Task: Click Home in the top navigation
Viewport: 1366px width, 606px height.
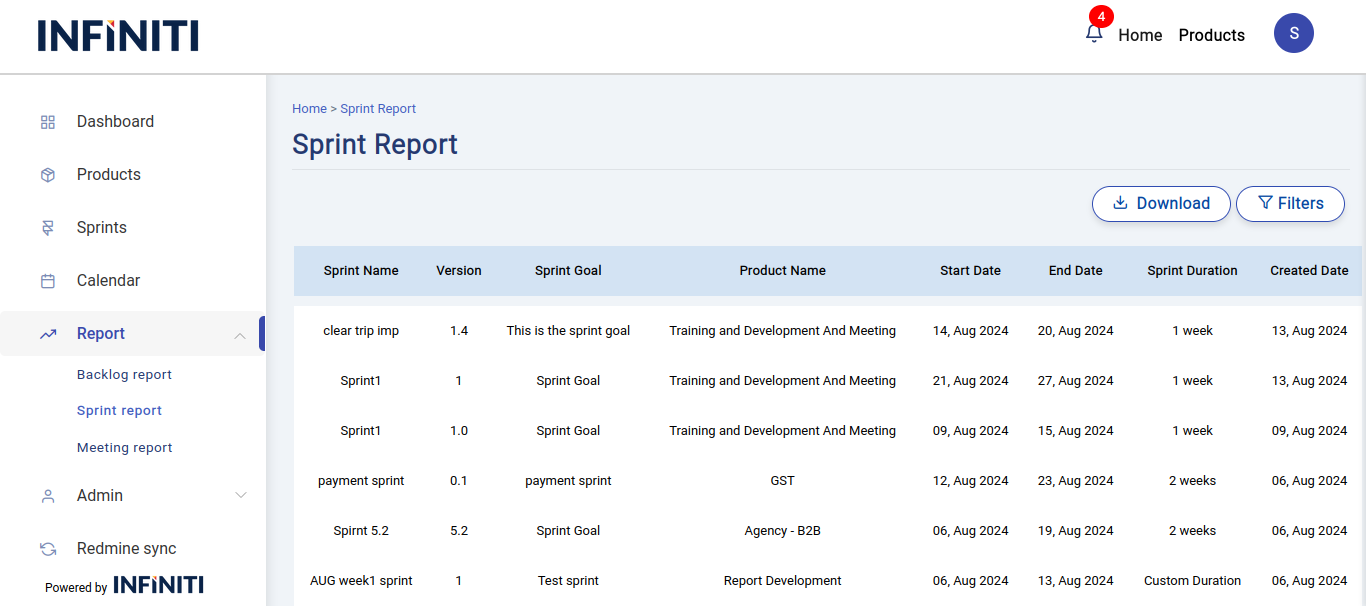Action: 1140,35
